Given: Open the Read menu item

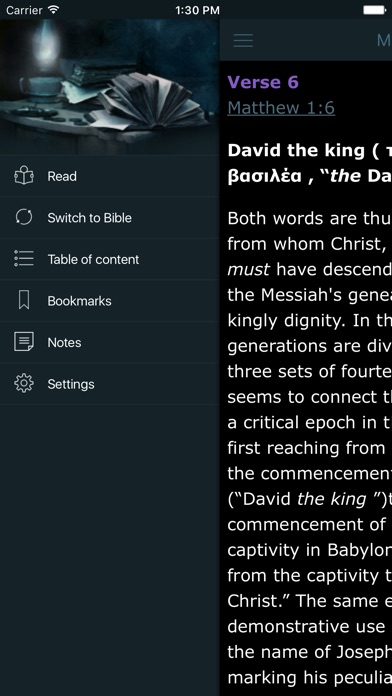Looking at the screenshot, I should (x=110, y=176).
